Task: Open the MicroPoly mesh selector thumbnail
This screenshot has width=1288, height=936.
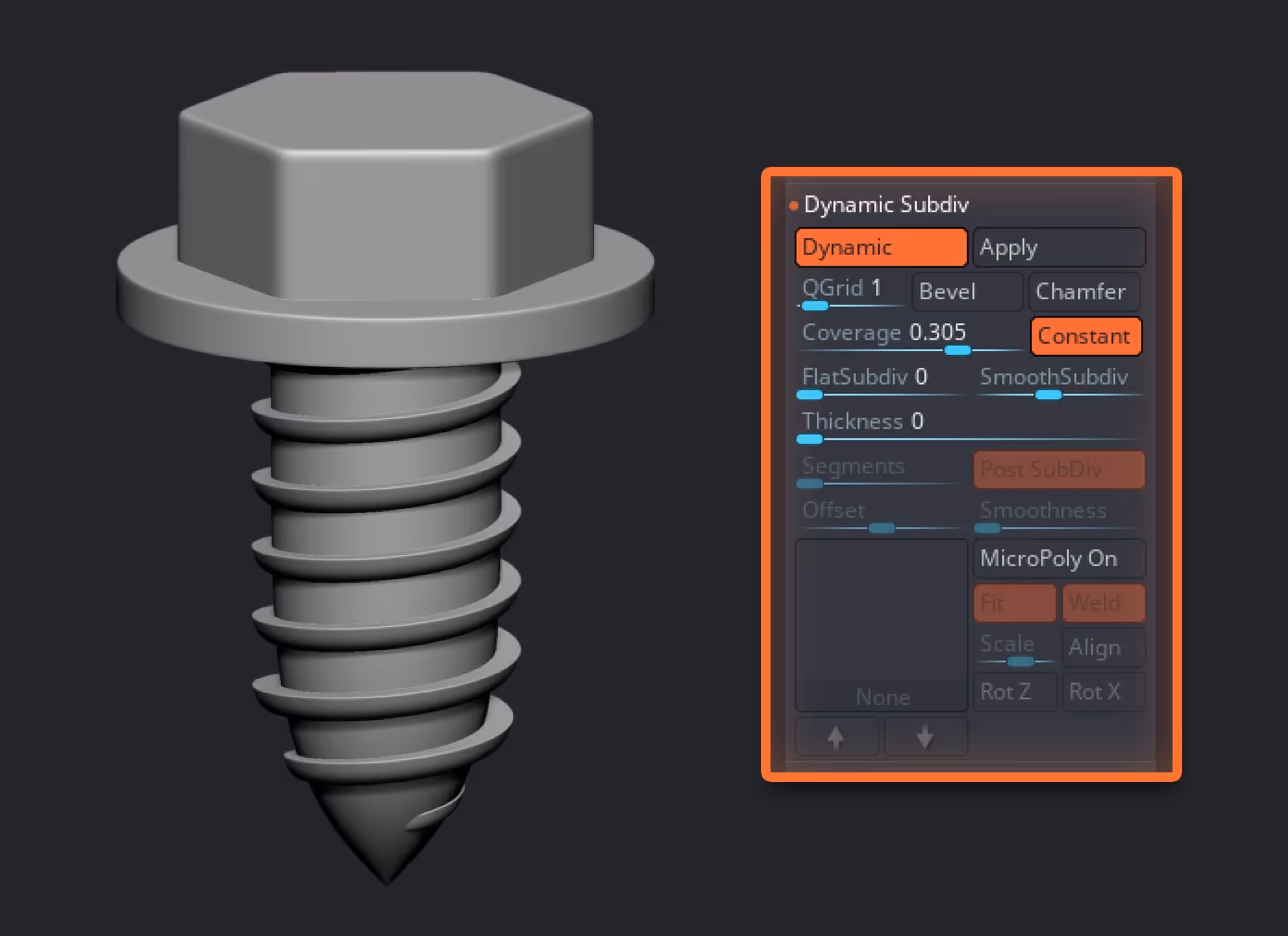Action: (881, 625)
